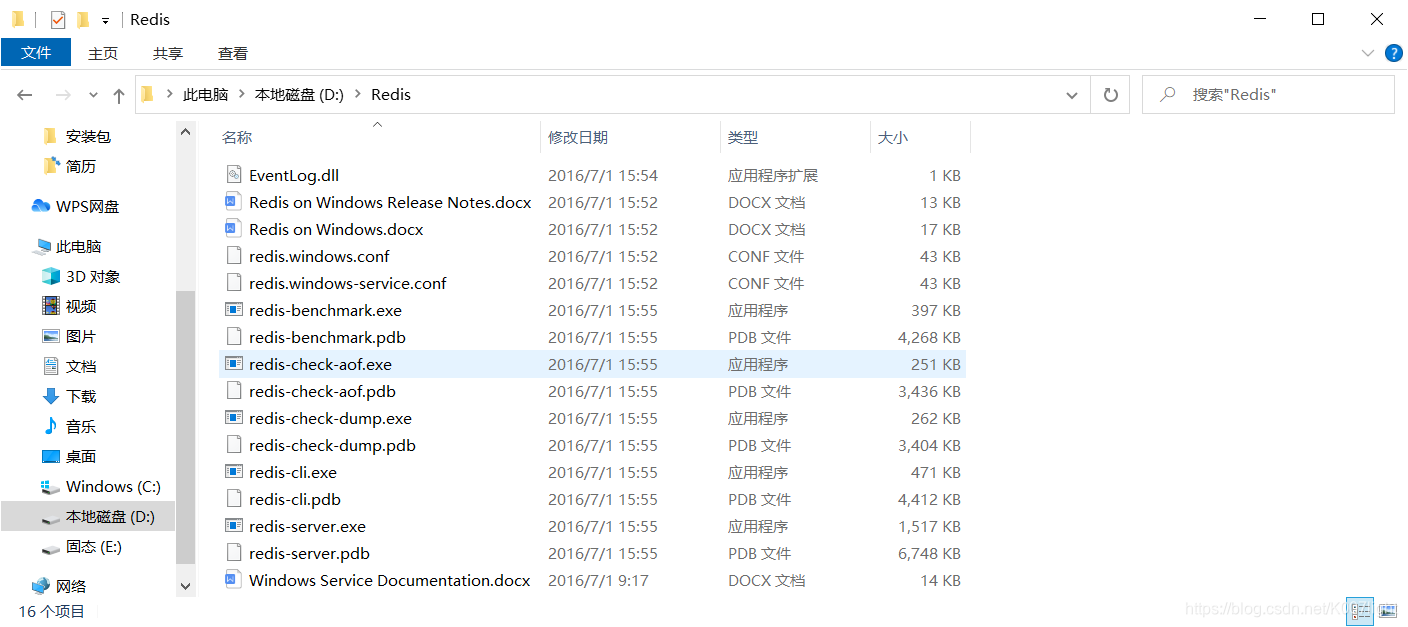Switch to the 查看 ribbon tab
This screenshot has height=627, width=1408.
click(x=233, y=53)
